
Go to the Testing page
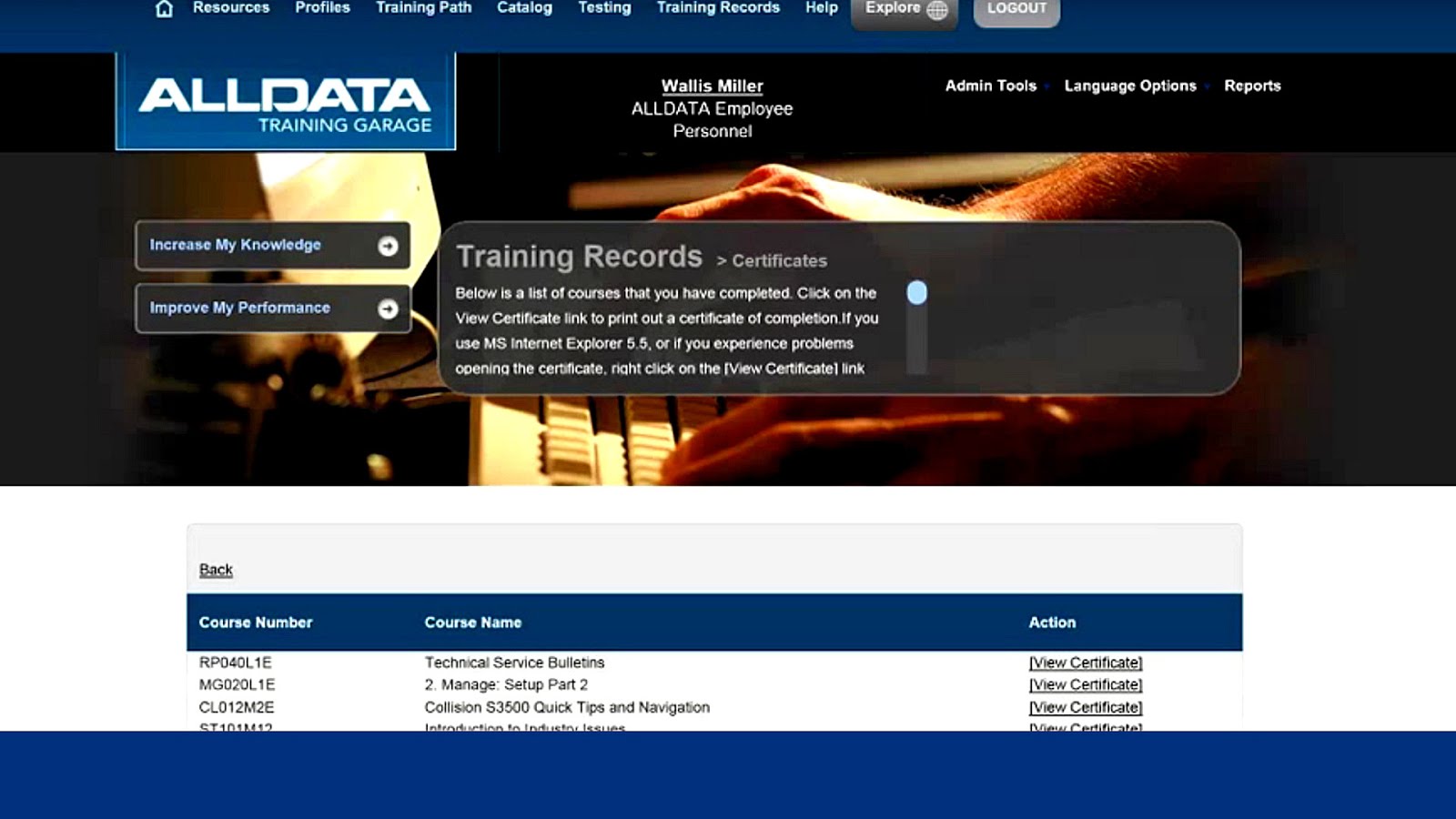(x=603, y=7)
